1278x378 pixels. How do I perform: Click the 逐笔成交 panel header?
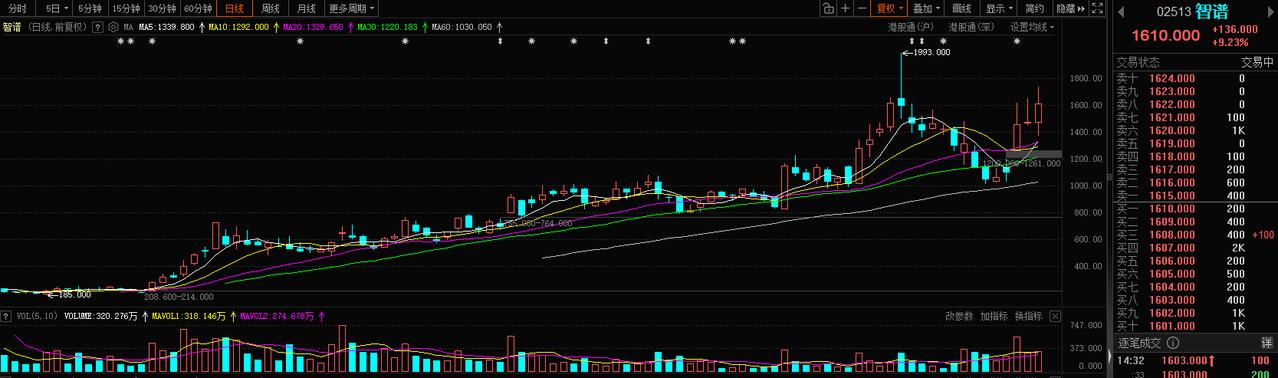1138,343
